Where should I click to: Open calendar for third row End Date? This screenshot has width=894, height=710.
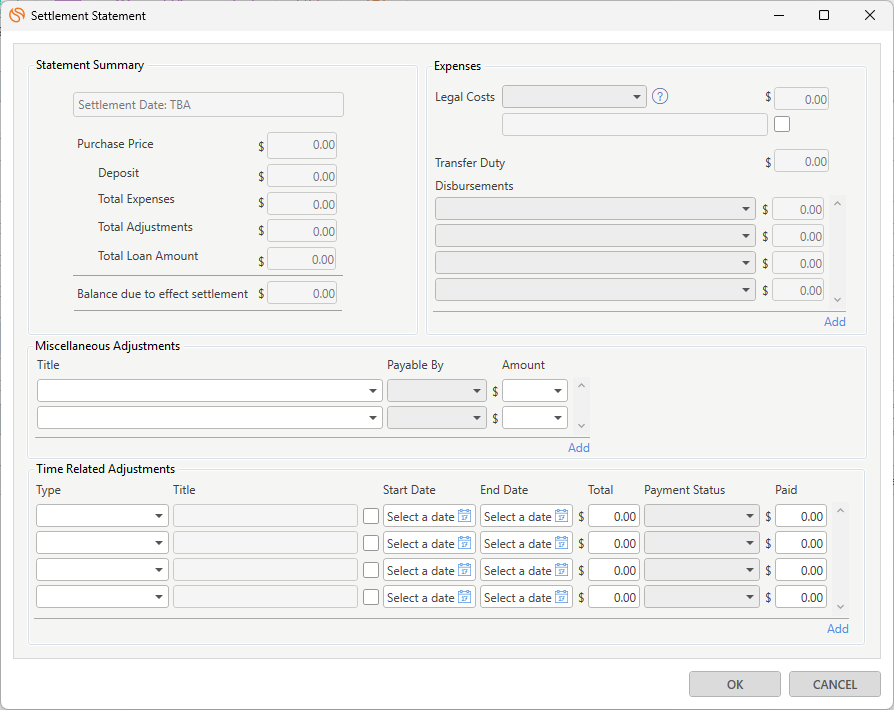pyautogui.click(x=561, y=570)
